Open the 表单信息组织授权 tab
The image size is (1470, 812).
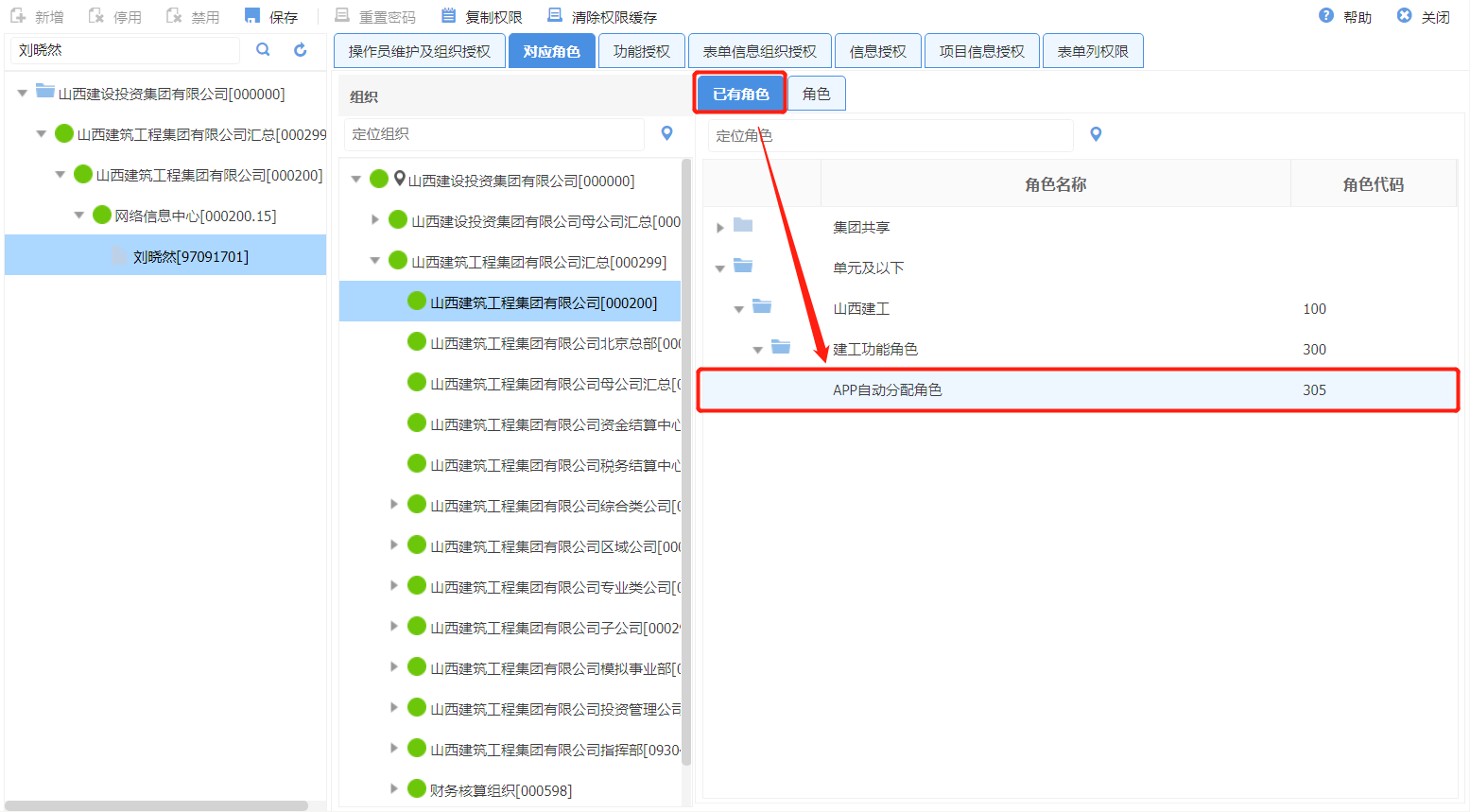(x=760, y=51)
